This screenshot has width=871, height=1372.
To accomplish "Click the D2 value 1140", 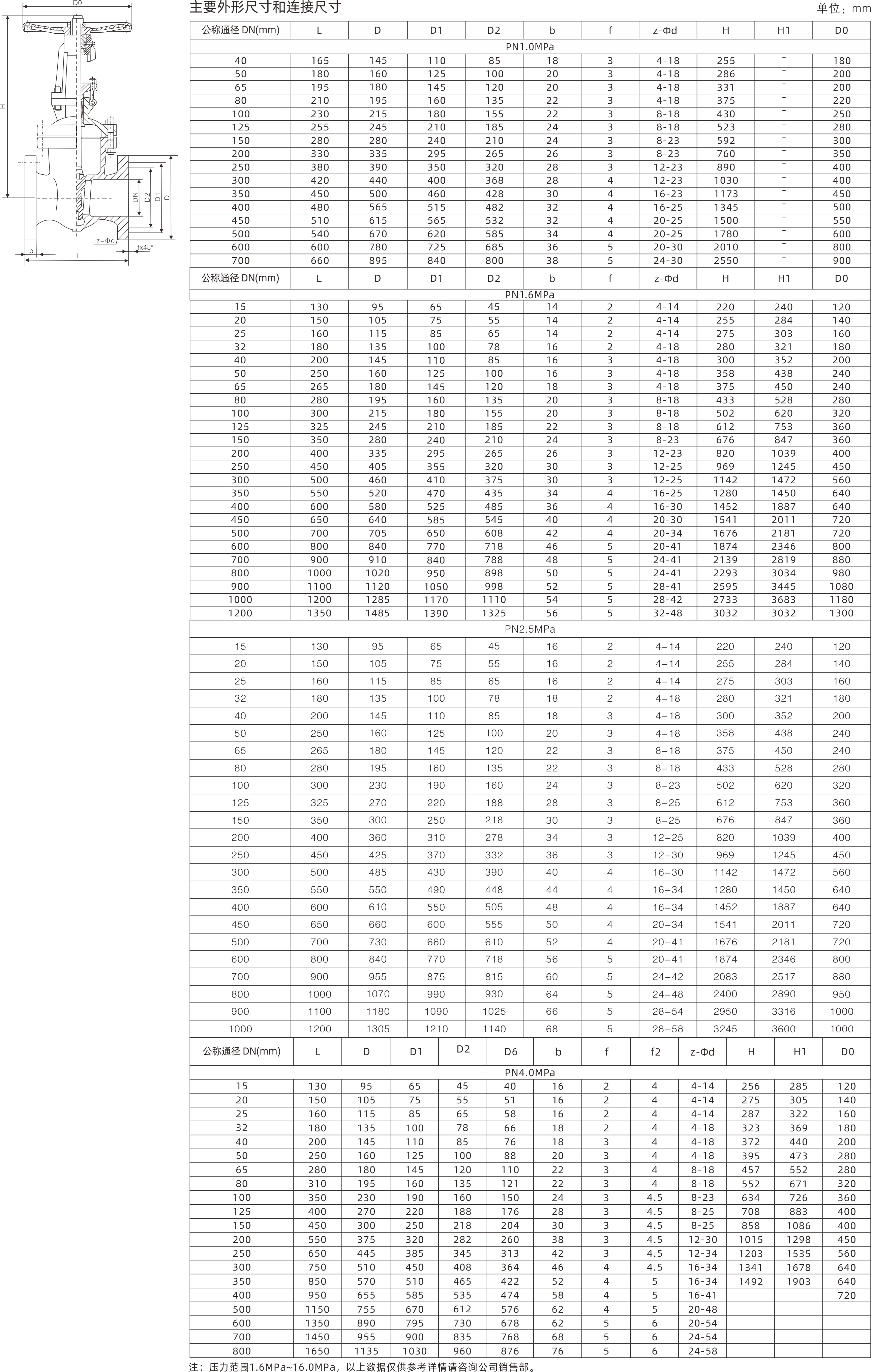I will click(x=493, y=1029).
